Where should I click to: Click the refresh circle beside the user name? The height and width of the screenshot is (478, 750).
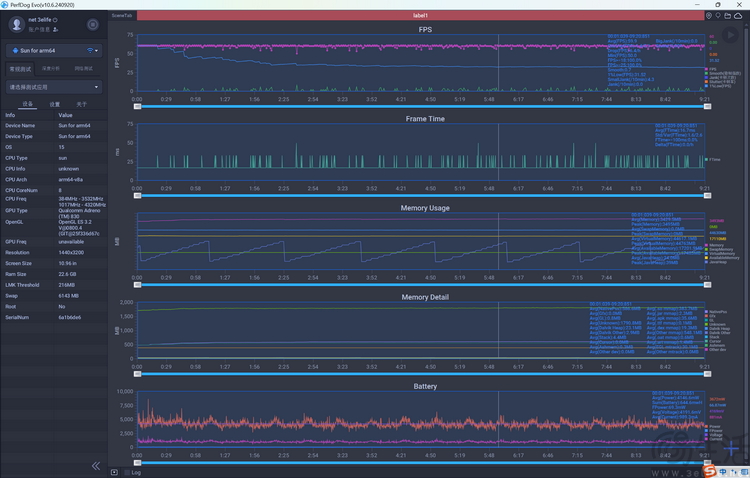click(x=55, y=20)
